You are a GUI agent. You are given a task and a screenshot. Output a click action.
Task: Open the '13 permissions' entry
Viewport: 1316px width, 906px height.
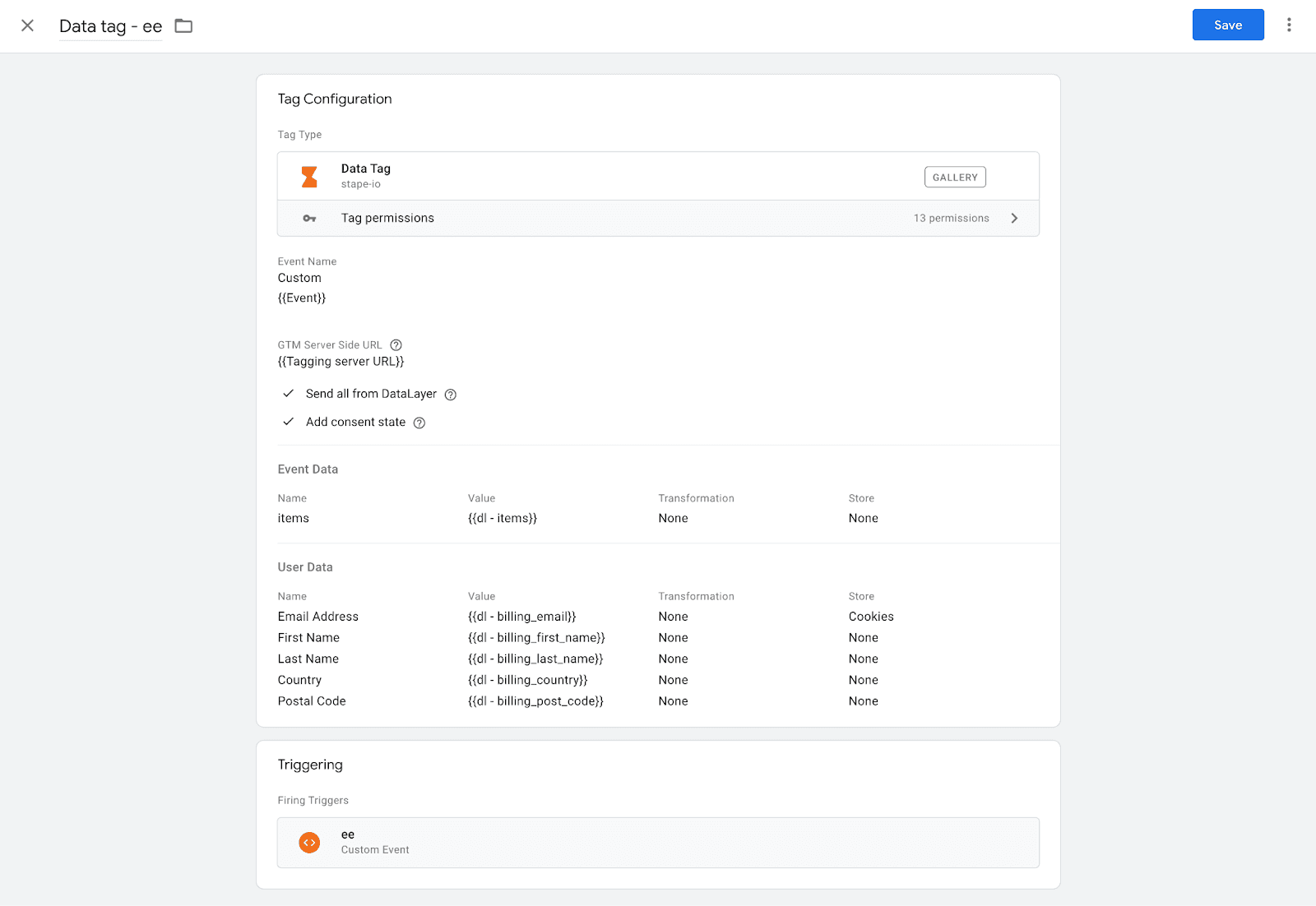pyautogui.click(x=951, y=218)
